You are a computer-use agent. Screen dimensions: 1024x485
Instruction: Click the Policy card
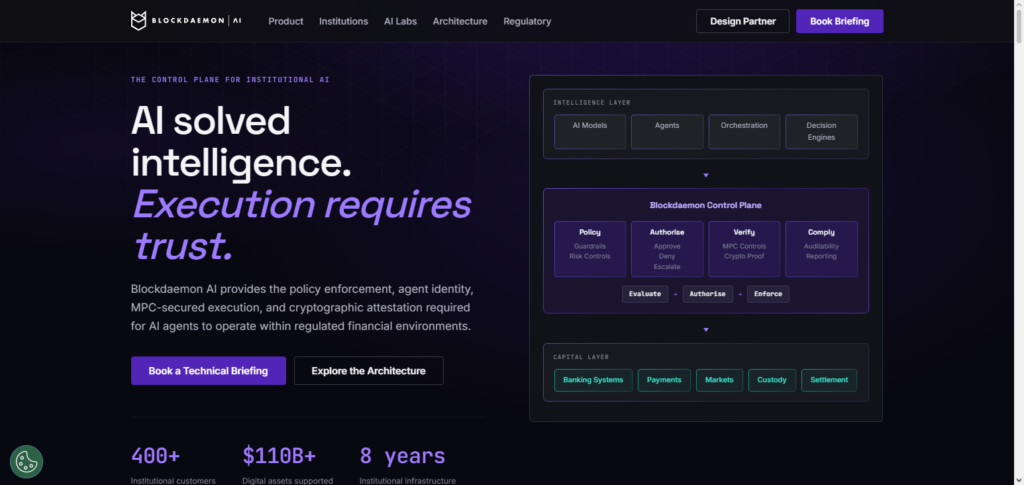click(590, 249)
